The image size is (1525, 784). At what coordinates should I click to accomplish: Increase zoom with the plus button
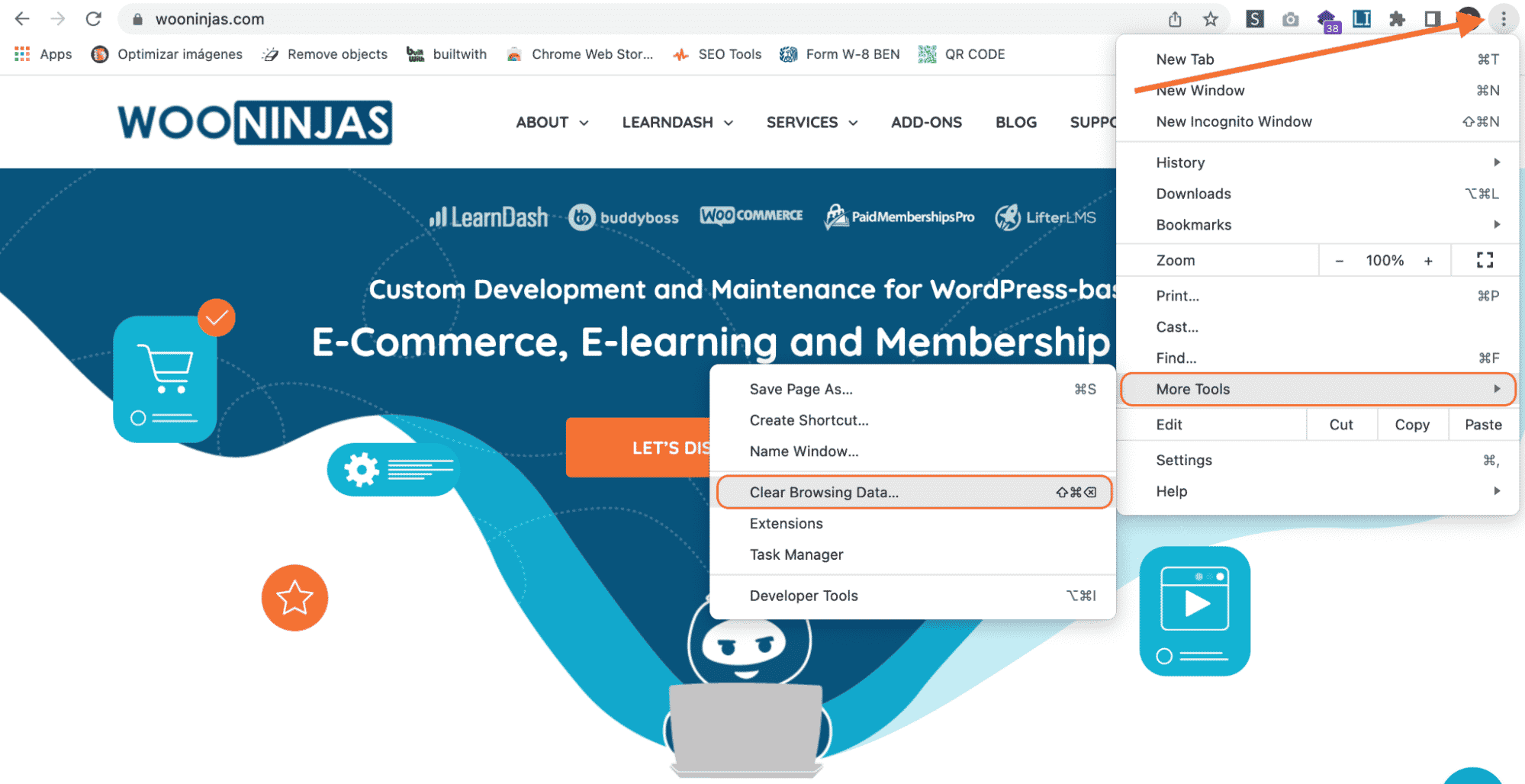pyautogui.click(x=1428, y=261)
